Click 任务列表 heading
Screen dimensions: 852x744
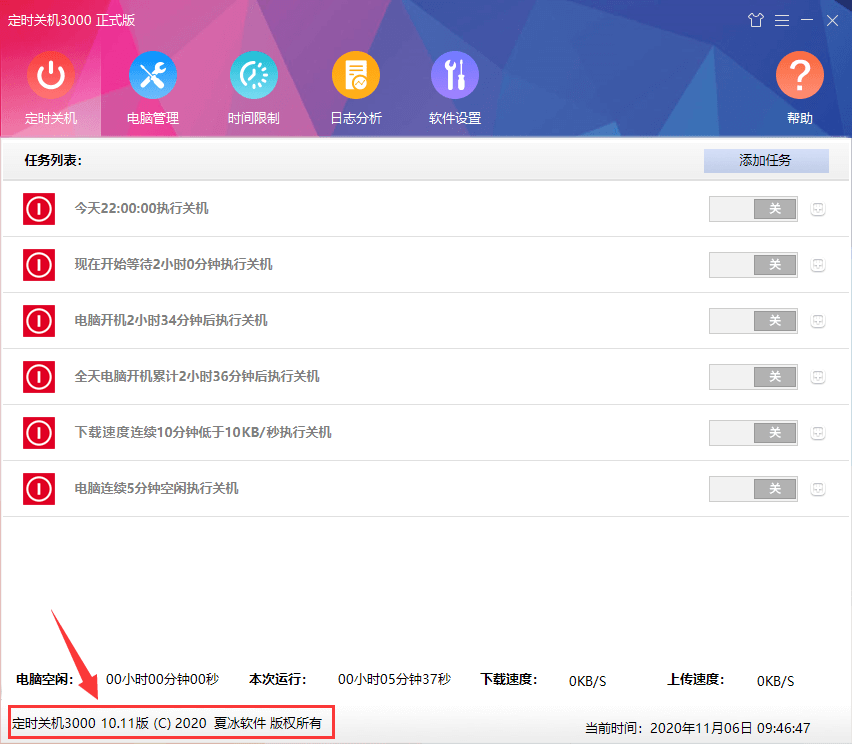53,160
